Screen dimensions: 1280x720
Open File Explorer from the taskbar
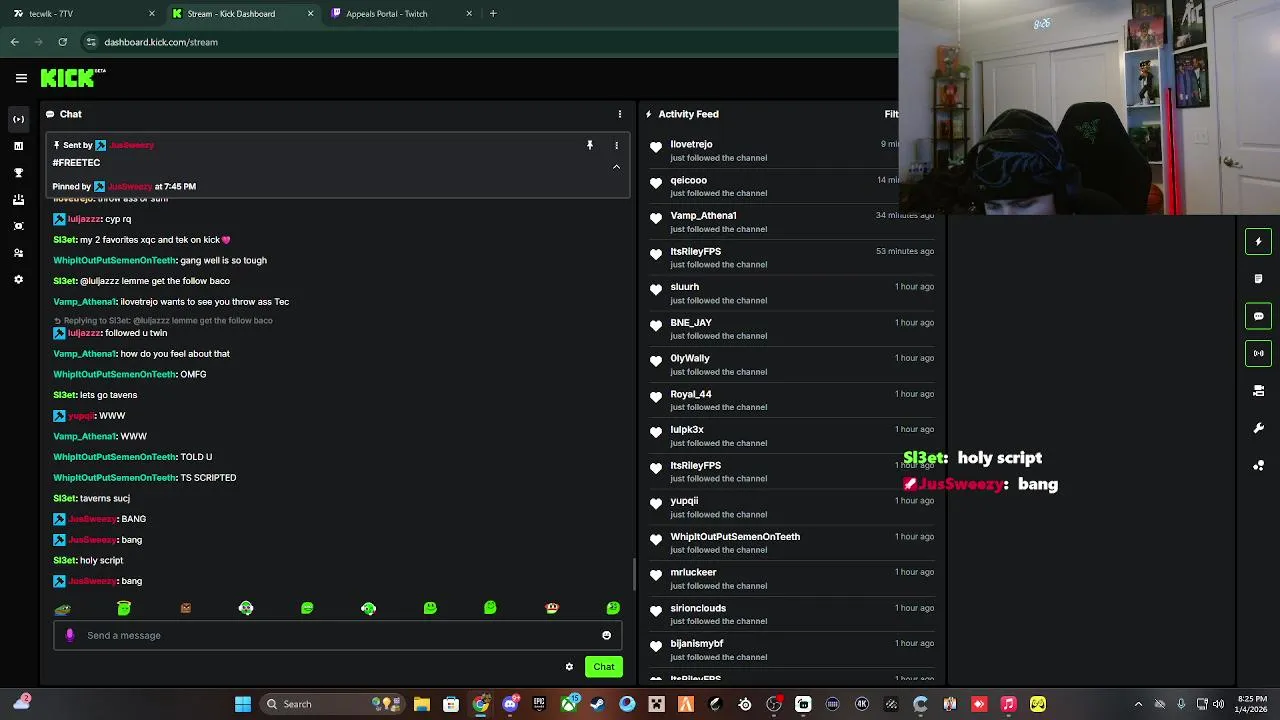point(421,704)
